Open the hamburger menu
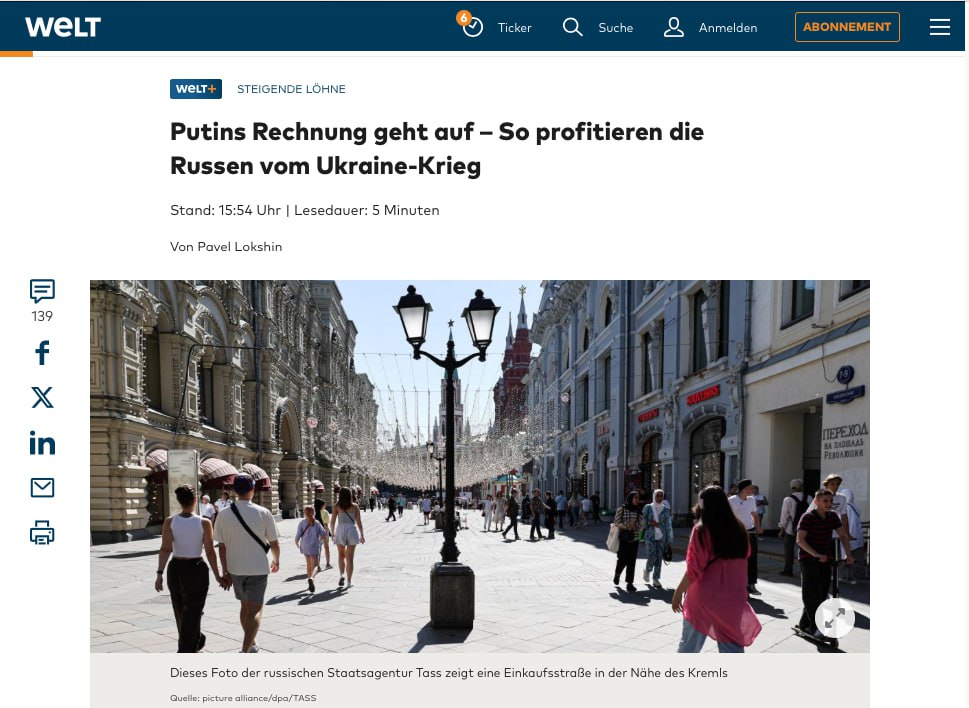 (x=939, y=27)
